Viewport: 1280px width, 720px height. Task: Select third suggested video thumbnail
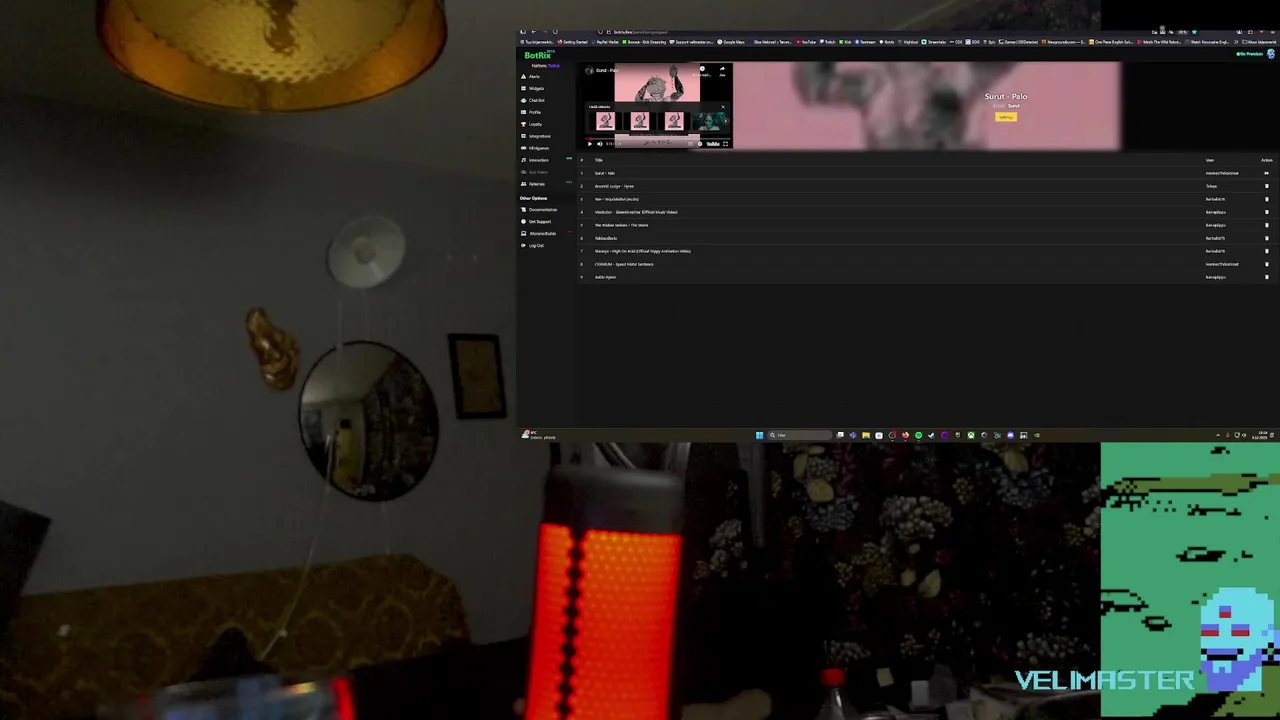[x=674, y=121]
